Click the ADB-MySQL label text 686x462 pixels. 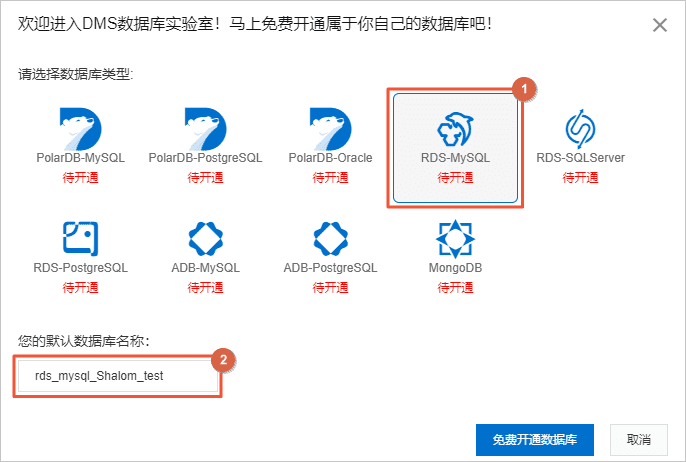click(x=206, y=267)
